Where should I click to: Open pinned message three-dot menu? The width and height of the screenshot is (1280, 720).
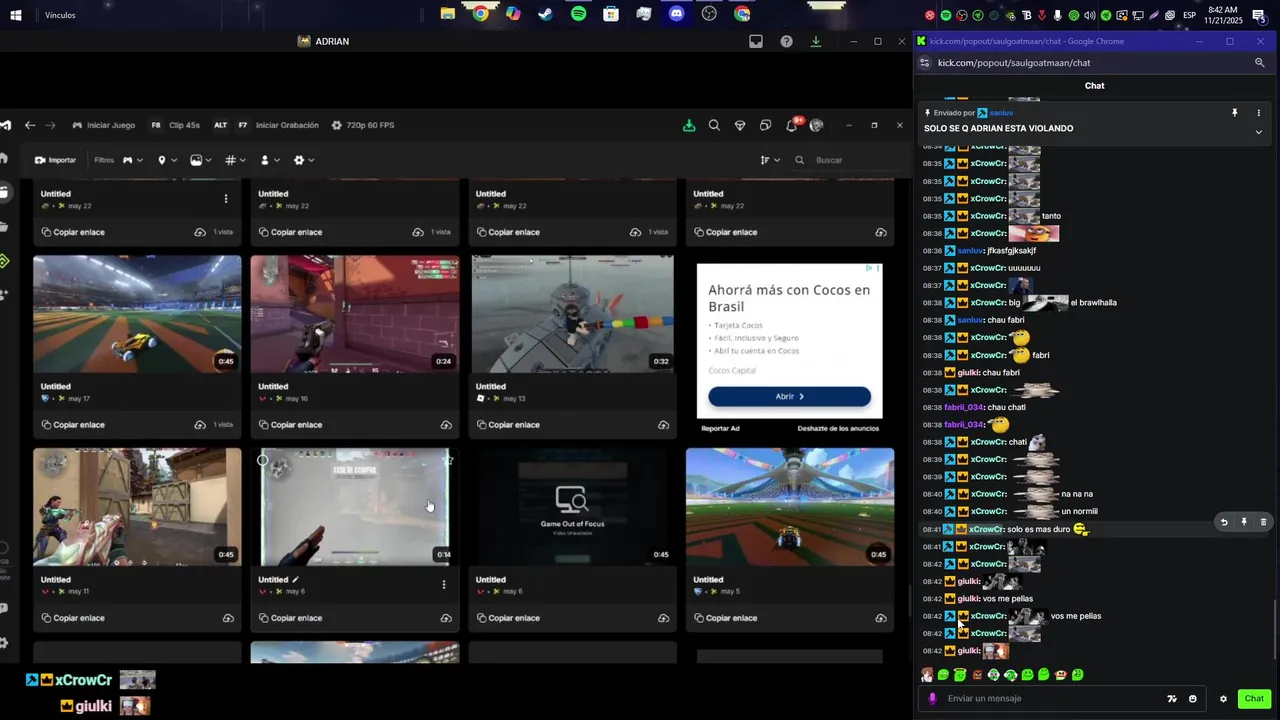(1258, 113)
